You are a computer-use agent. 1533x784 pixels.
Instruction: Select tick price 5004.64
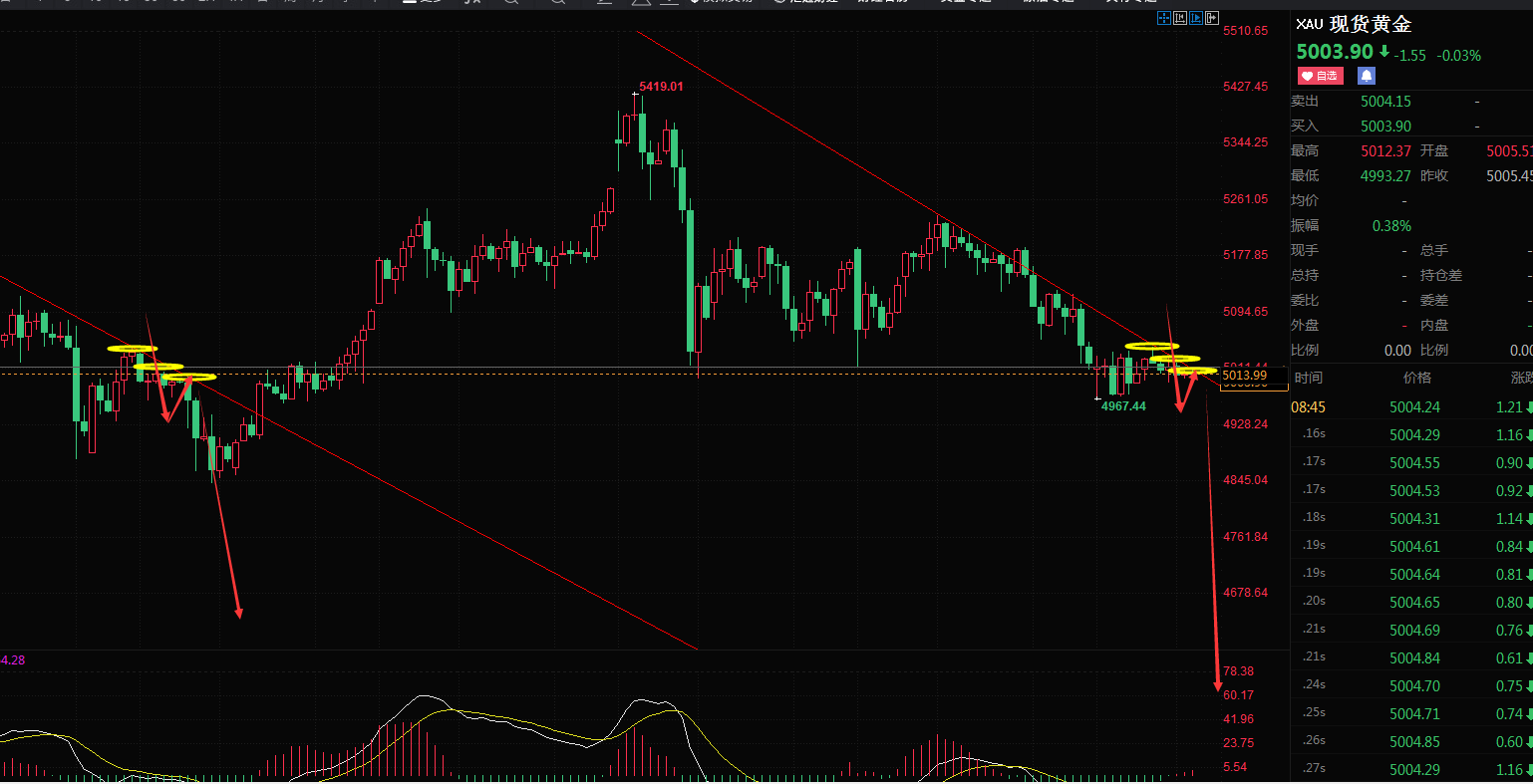1414,575
